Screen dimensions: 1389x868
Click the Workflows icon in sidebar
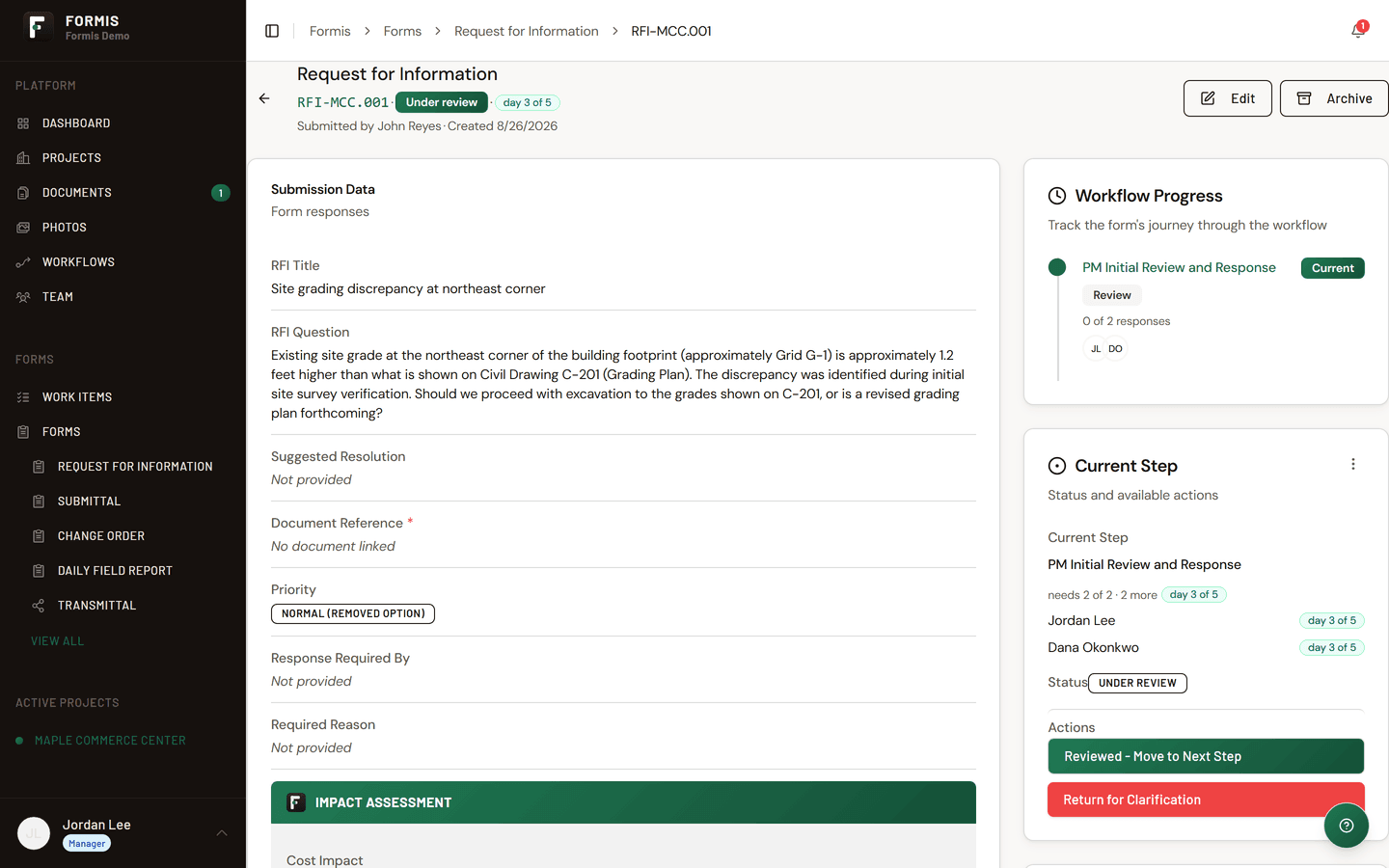coord(23,262)
